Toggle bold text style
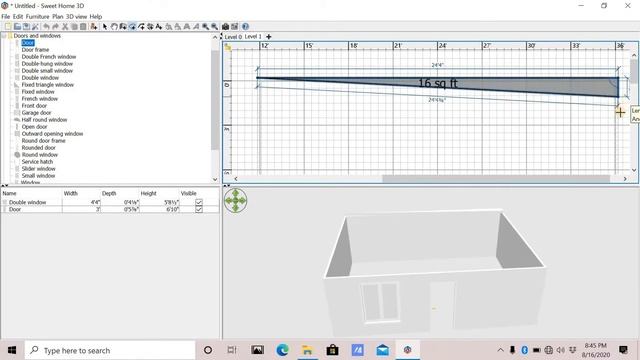This screenshot has width=640, height=360. point(187,27)
